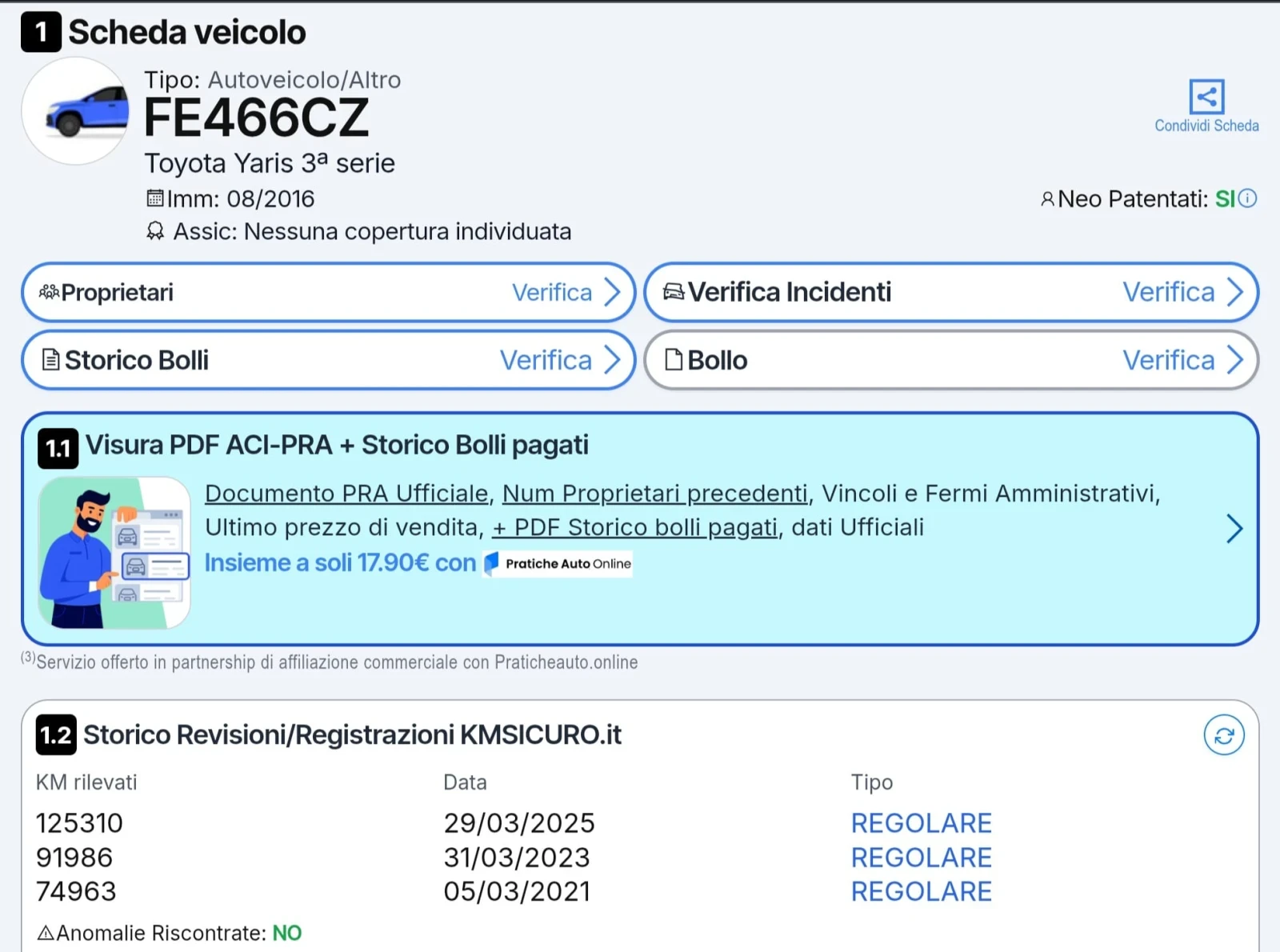Click the date 31/03/2023
Screen dimensions: 1280x952
(517, 858)
